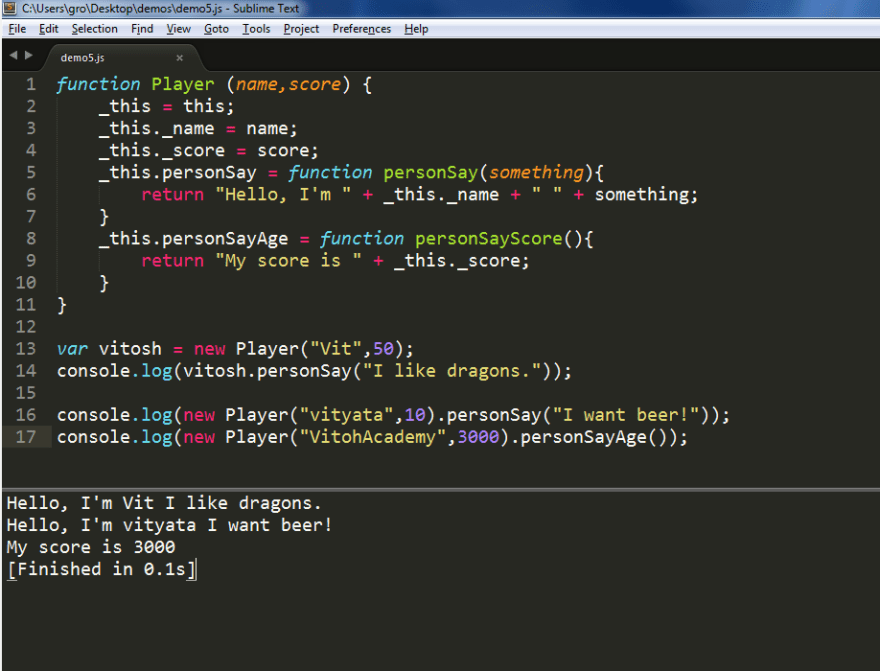Click 'vitosh' variable on line 13

(130, 349)
